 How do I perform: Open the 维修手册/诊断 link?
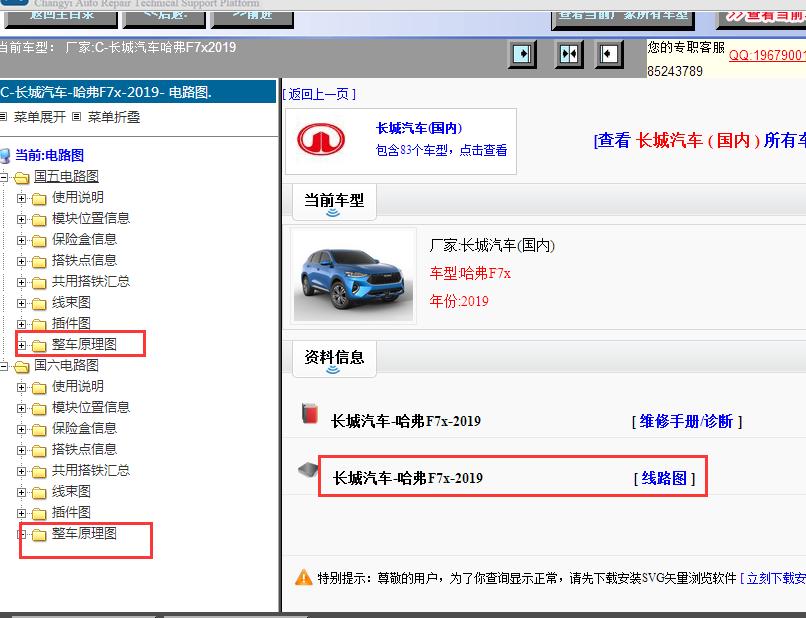click(687, 422)
